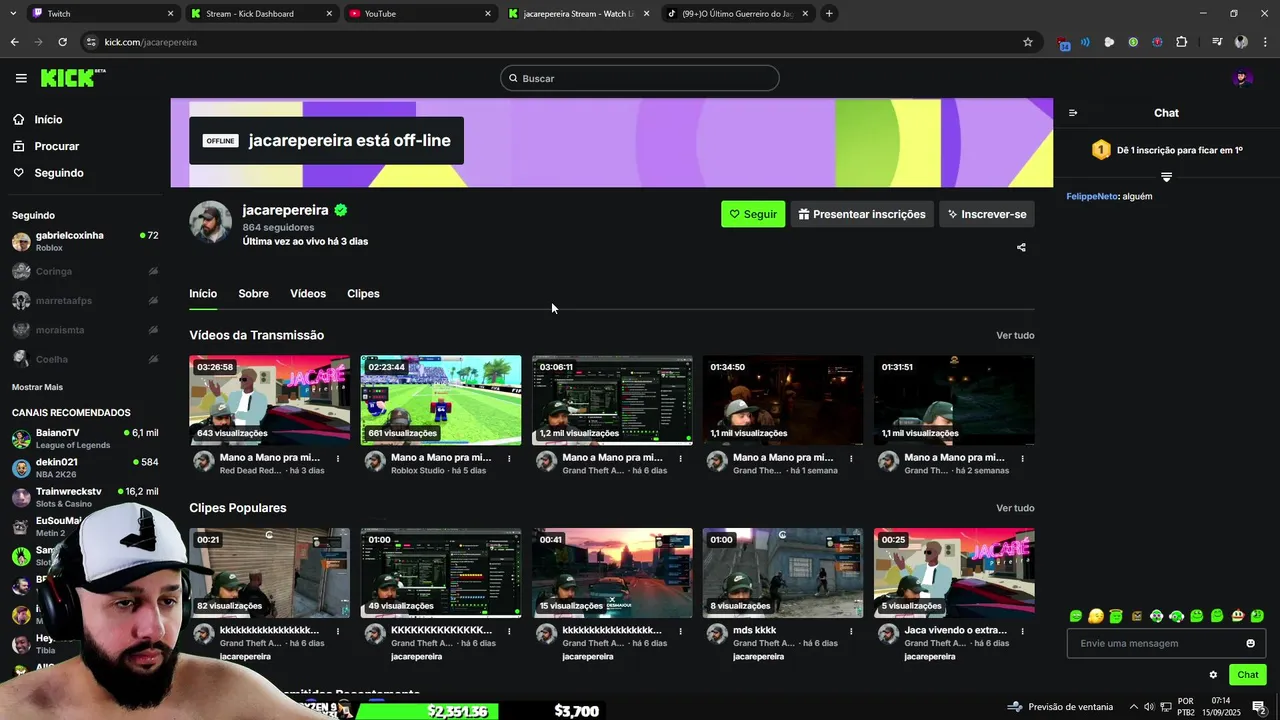The height and width of the screenshot is (720, 1280).
Task: Click Ver tudo for Vídeos da Transmissão
Action: (x=1015, y=335)
